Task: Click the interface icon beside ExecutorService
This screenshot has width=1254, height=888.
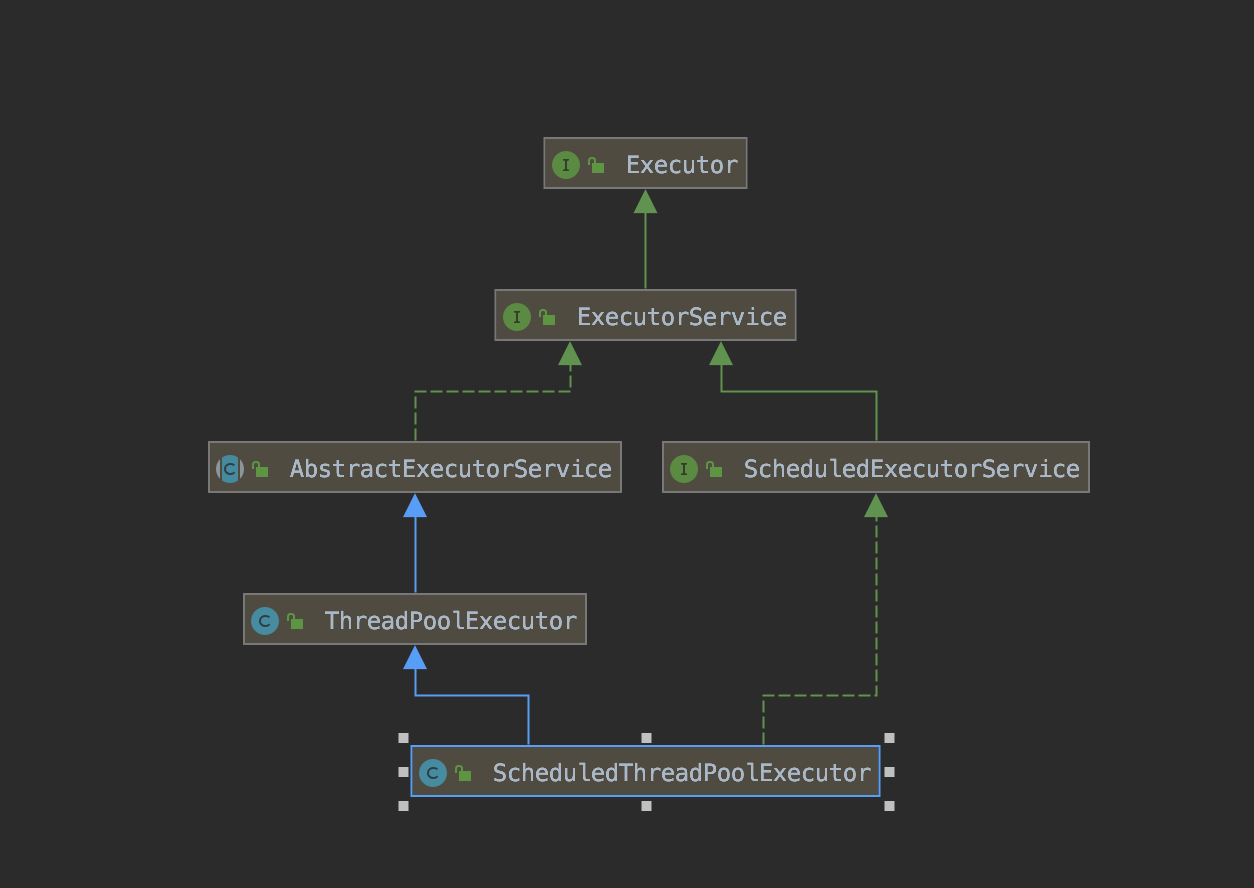Action: coord(516,318)
